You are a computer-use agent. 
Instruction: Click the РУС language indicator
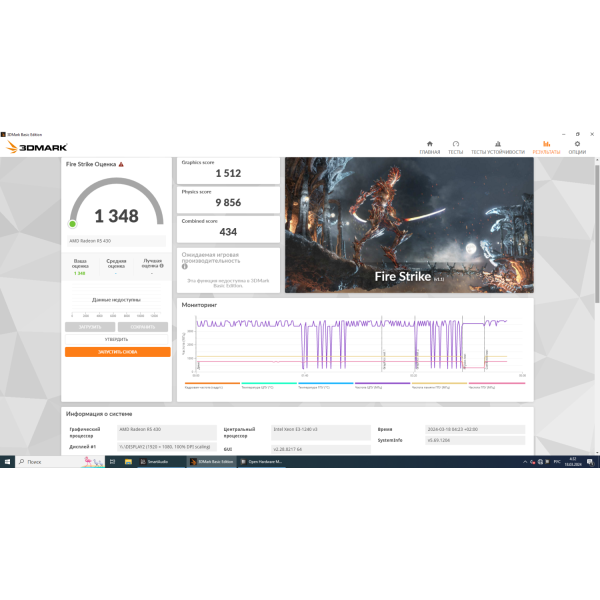[557, 462]
